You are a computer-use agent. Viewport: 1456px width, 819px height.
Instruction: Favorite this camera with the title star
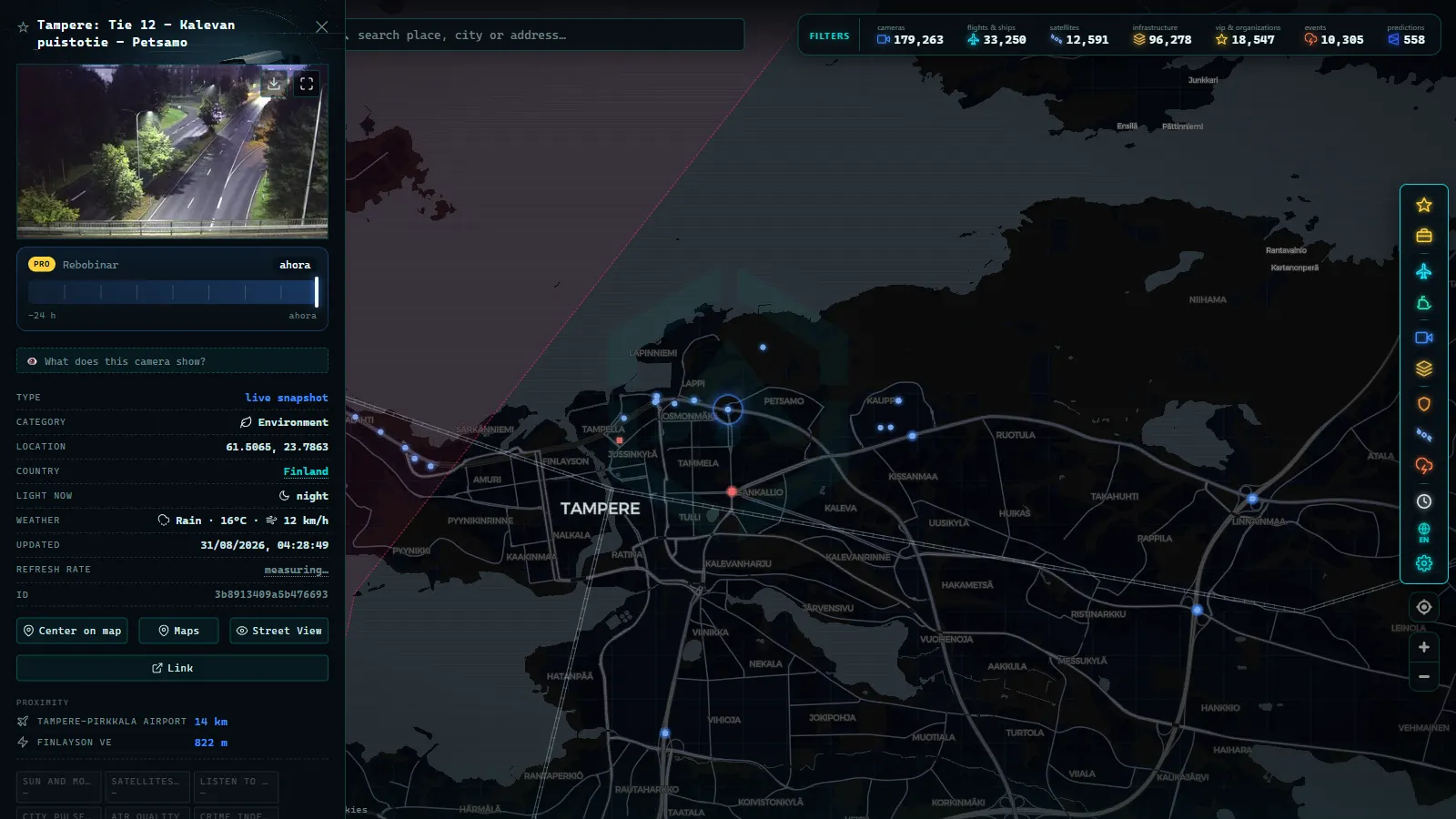pyautogui.click(x=24, y=27)
